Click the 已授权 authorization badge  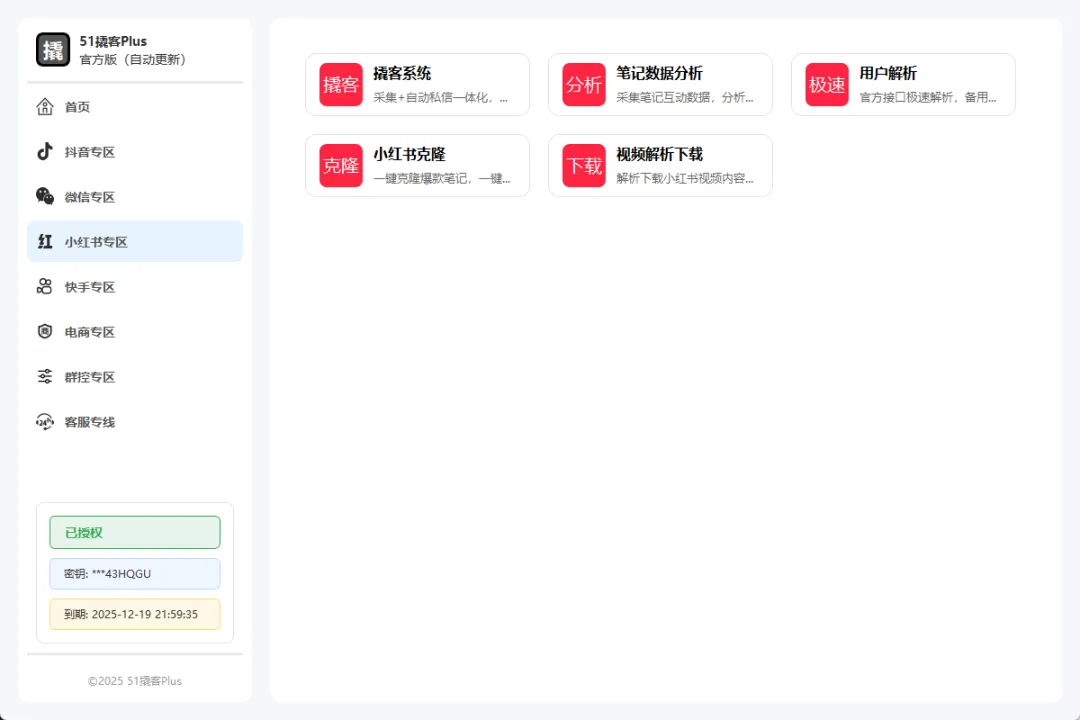pos(134,532)
